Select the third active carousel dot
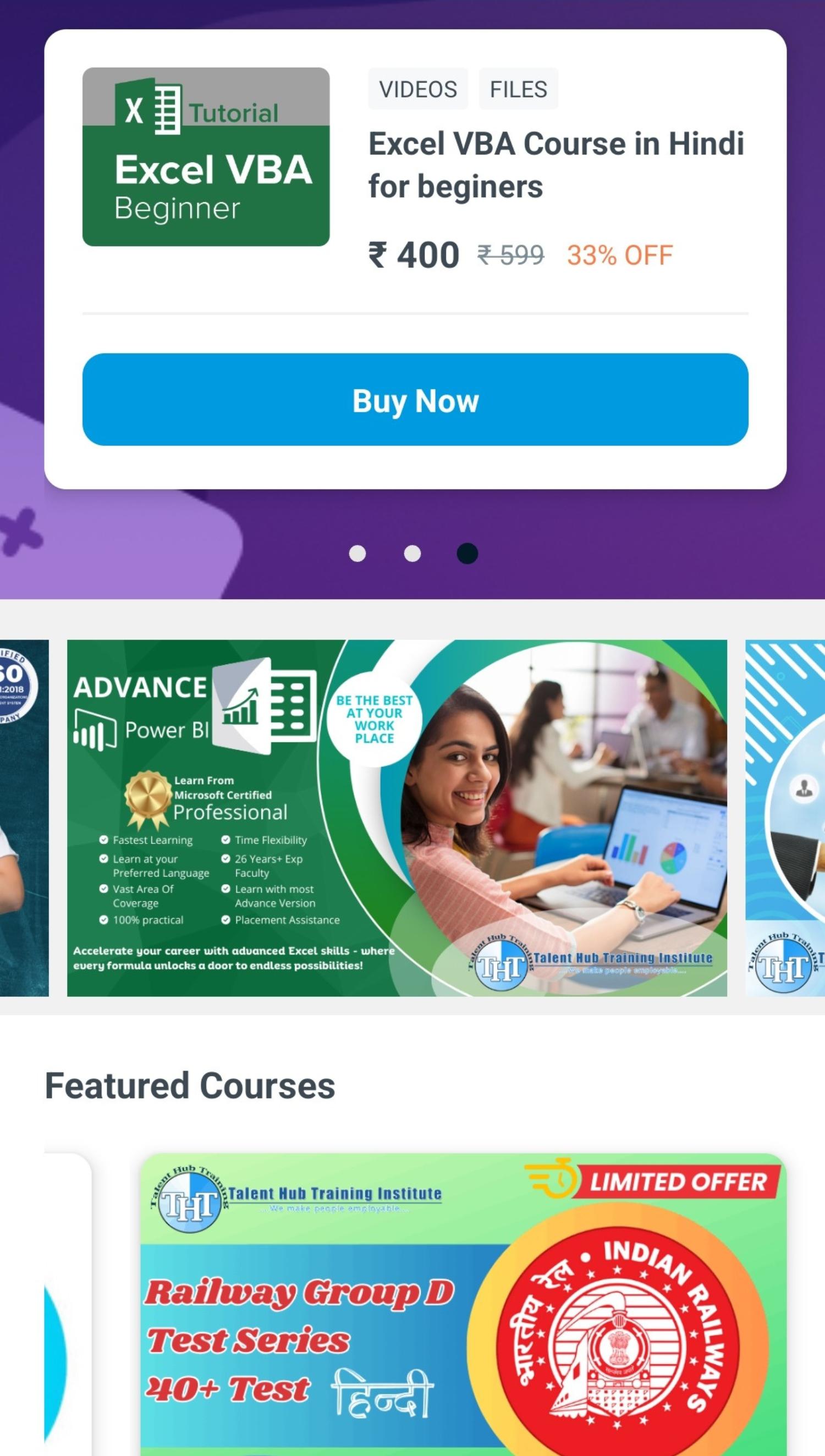Viewport: 825px width, 1456px height. [x=468, y=553]
